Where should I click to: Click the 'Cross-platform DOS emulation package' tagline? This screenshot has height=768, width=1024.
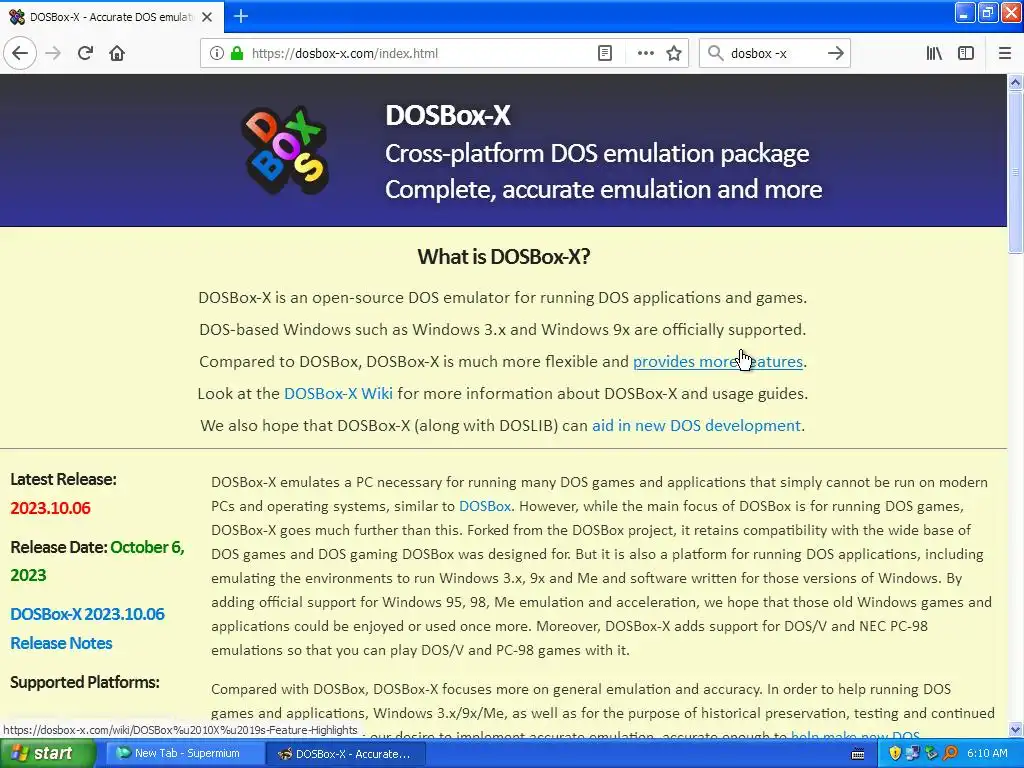coord(597,153)
